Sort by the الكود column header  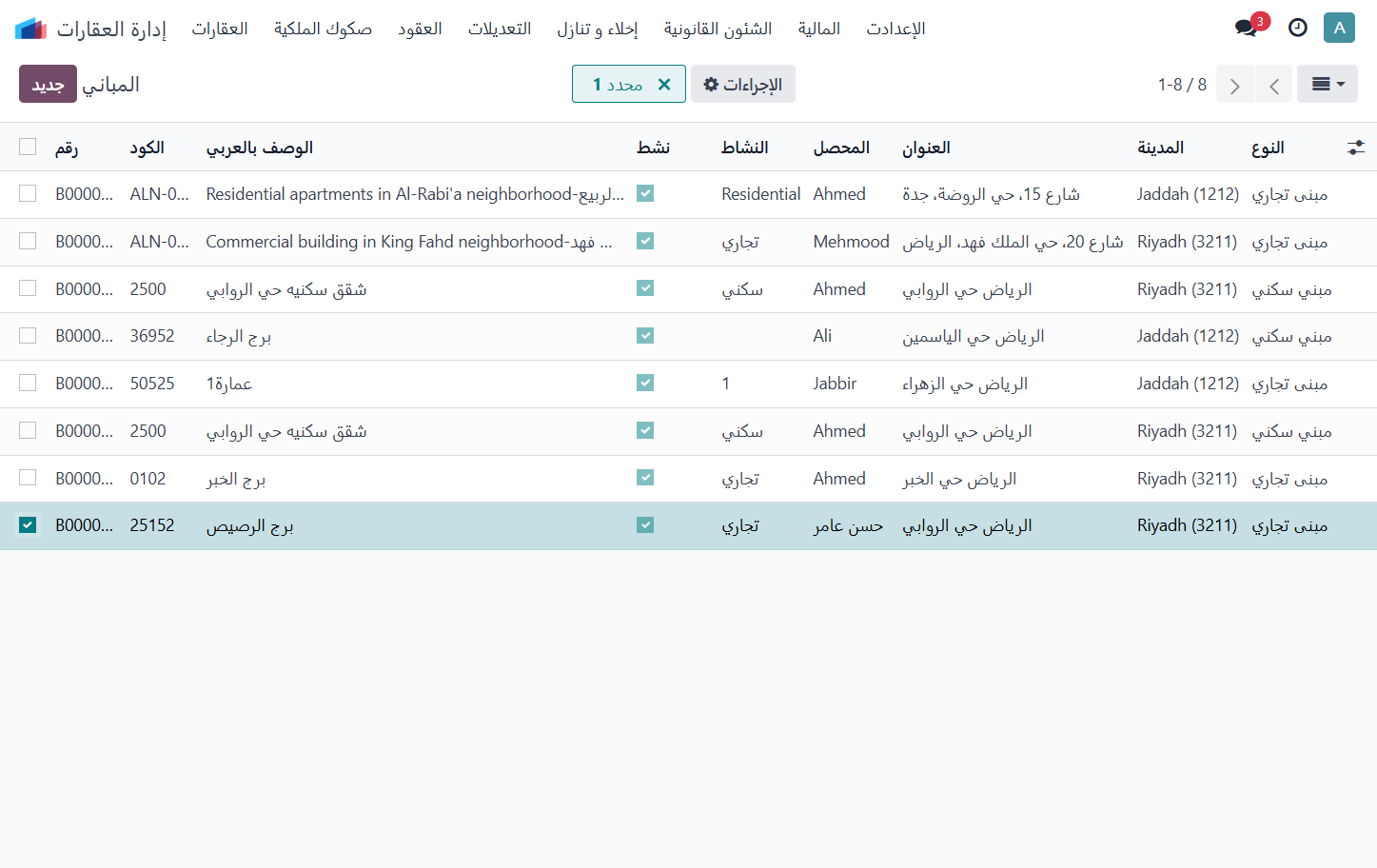[x=148, y=148]
